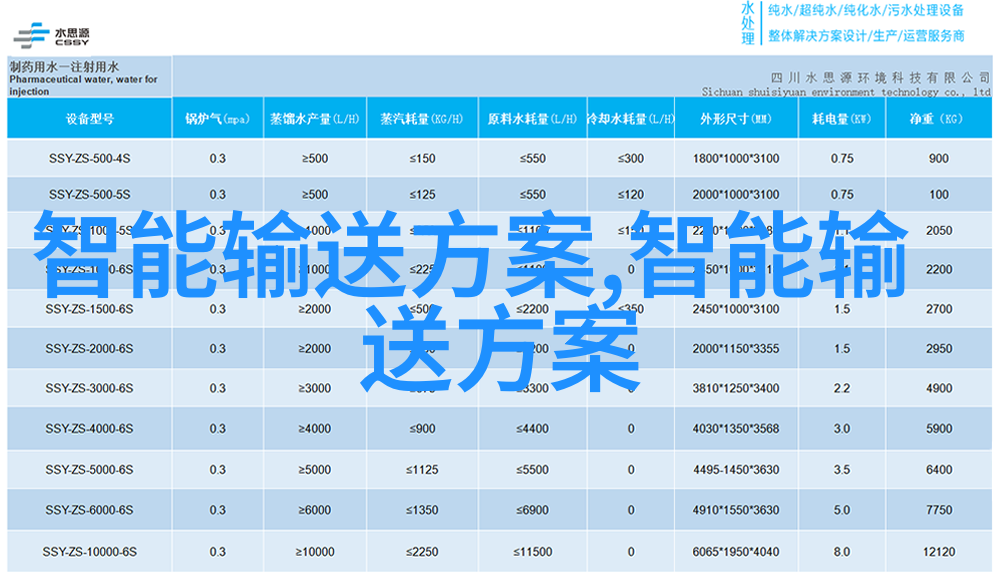Click the net weight 6400 cell
This screenshot has height=581, width=1000.
[x=939, y=470]
